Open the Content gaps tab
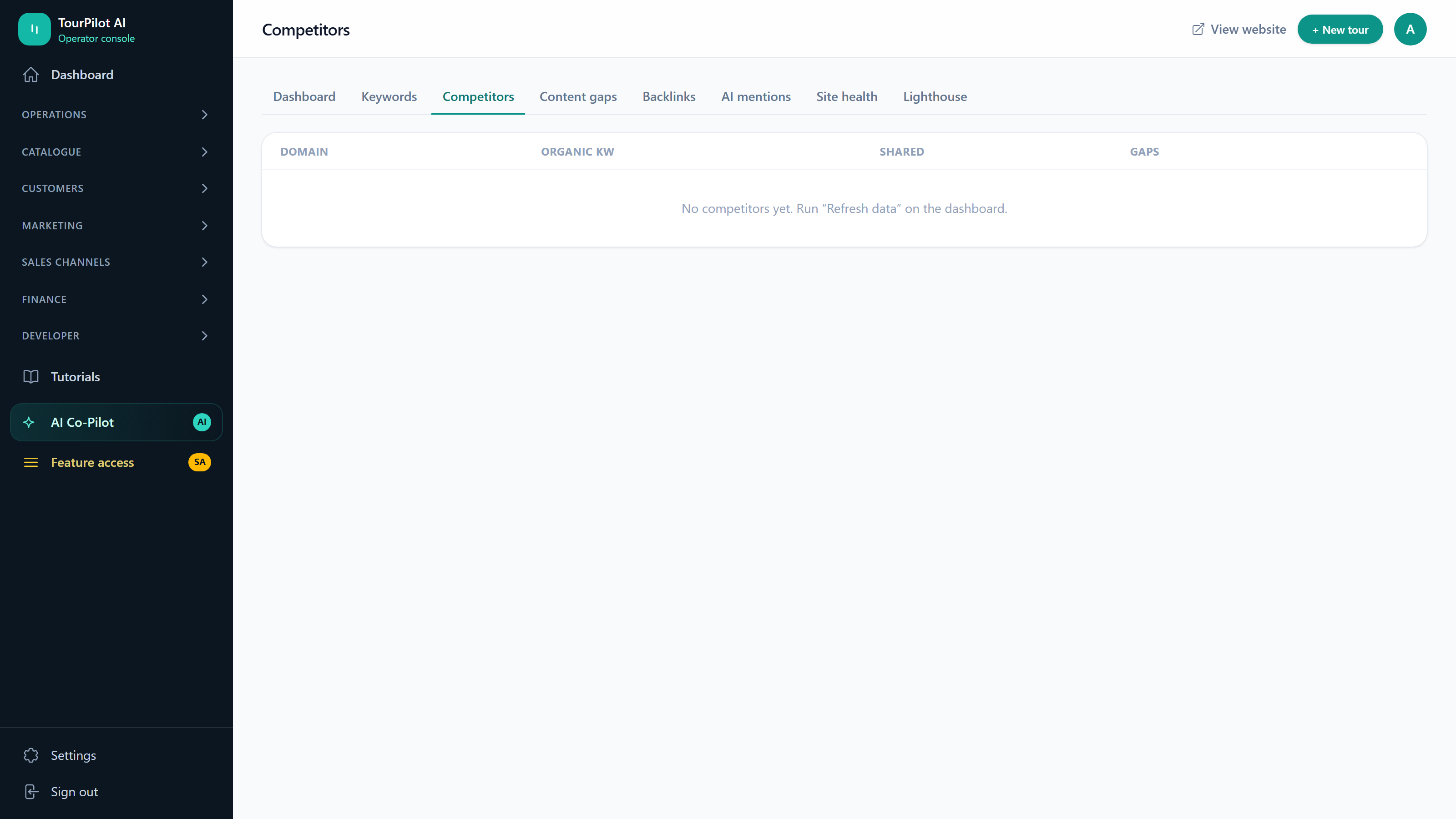Viewport: 1456px width, 819px height. (x=578, y=96)
